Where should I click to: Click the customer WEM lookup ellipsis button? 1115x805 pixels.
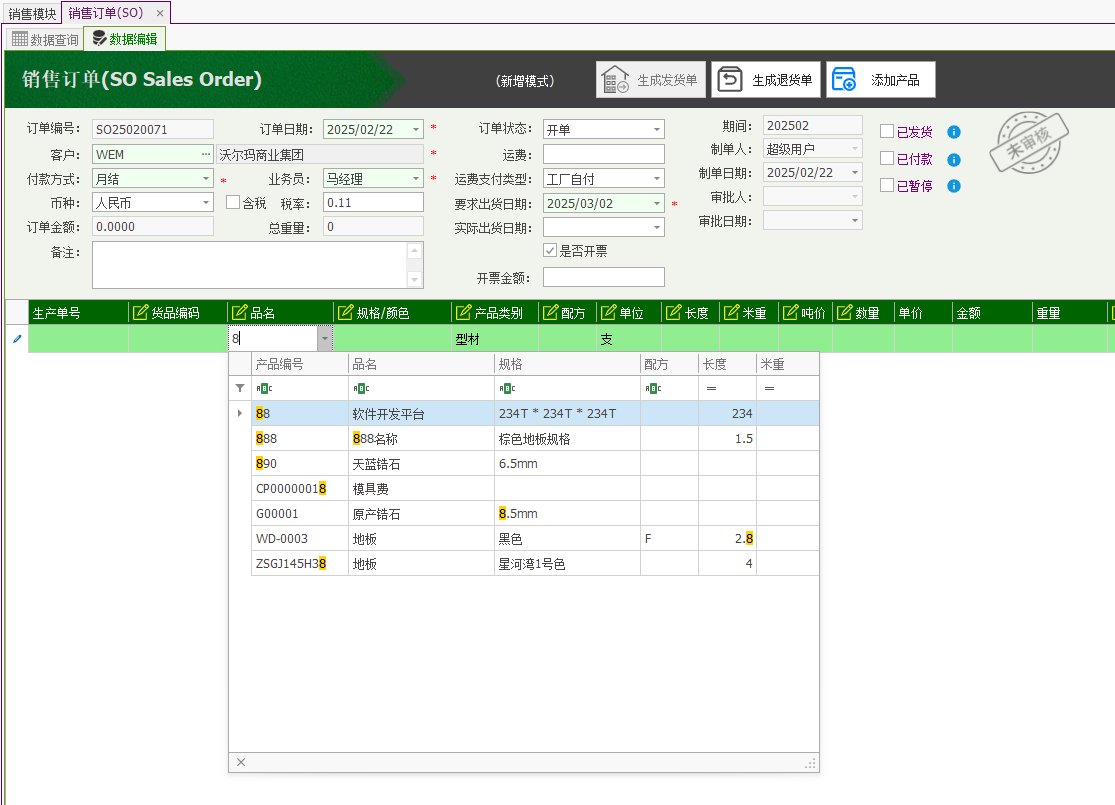(206, 154)
